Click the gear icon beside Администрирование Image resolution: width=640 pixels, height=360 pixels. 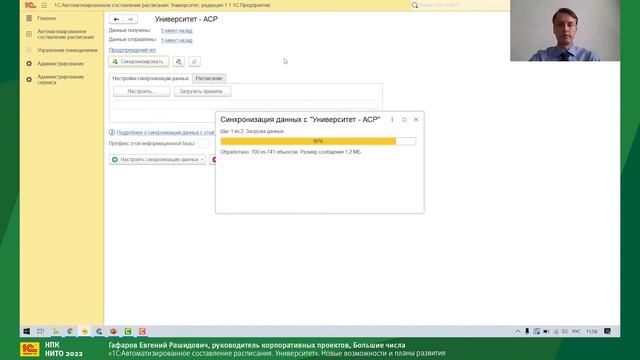(29, 64)
